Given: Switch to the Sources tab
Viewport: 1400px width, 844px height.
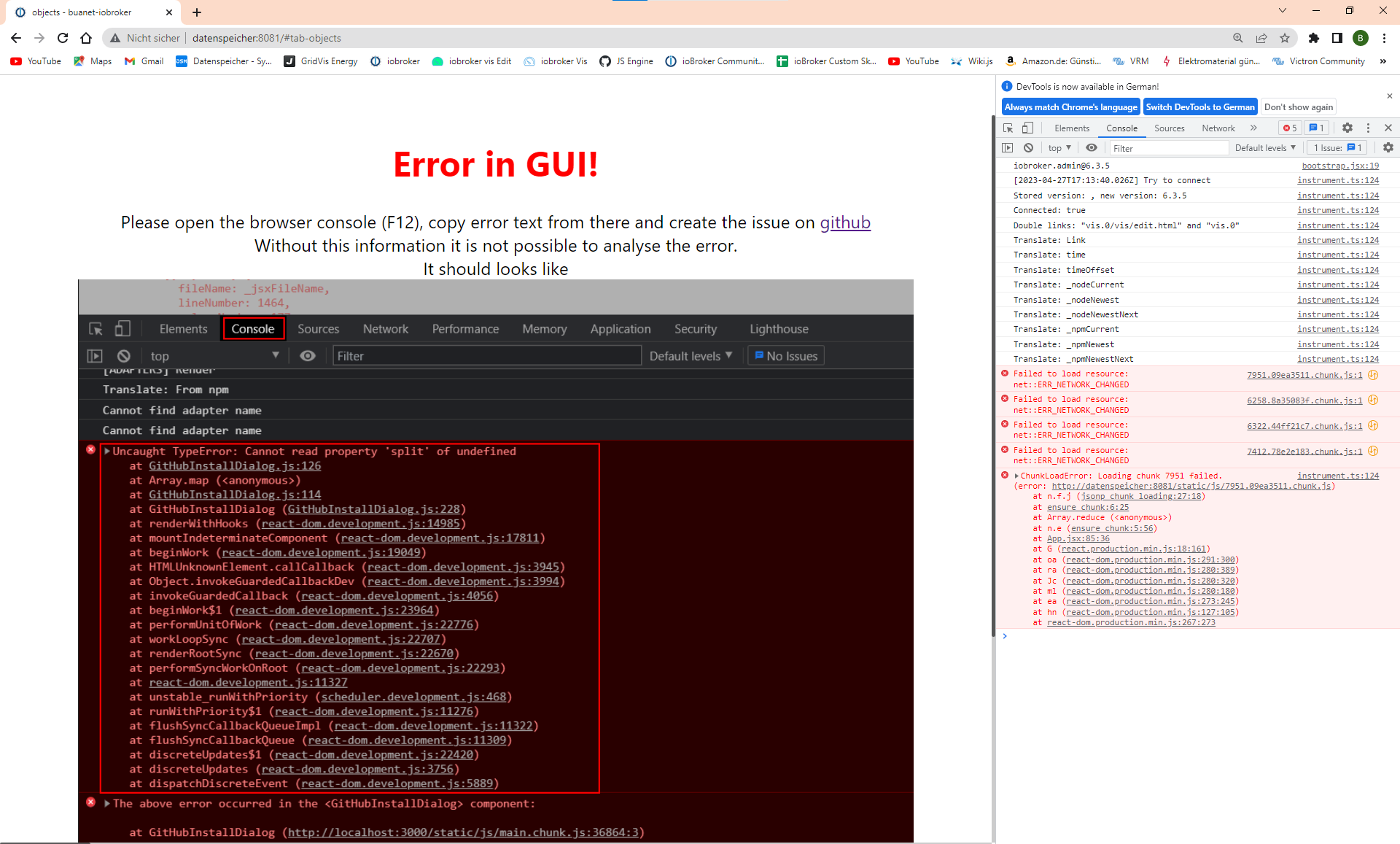Looking at the screenshot, I should 1170,128.
